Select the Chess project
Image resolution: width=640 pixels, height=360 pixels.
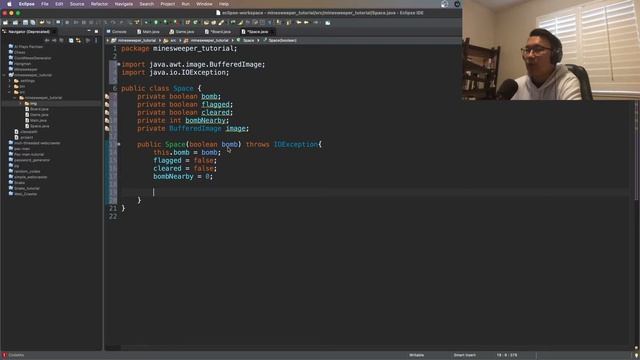click(20, 52)
